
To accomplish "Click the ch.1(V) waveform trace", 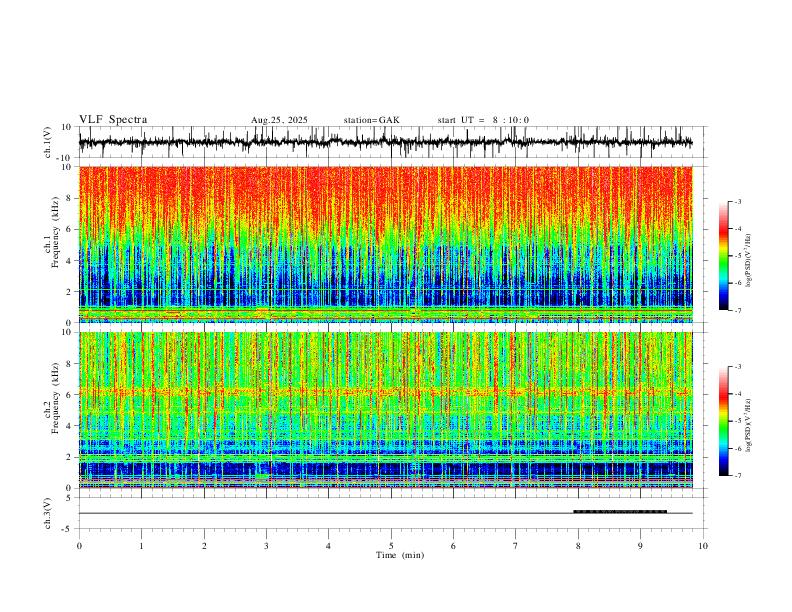I will [x=385, y=142].
